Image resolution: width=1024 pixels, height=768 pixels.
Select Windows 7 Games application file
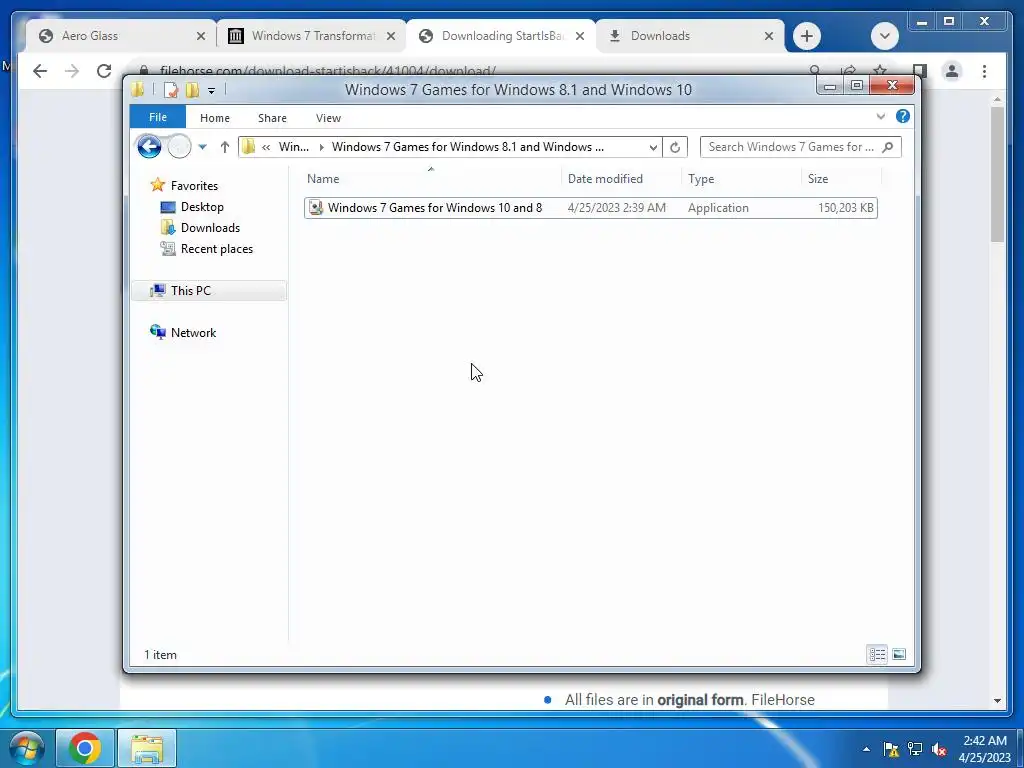click(590, 208)
